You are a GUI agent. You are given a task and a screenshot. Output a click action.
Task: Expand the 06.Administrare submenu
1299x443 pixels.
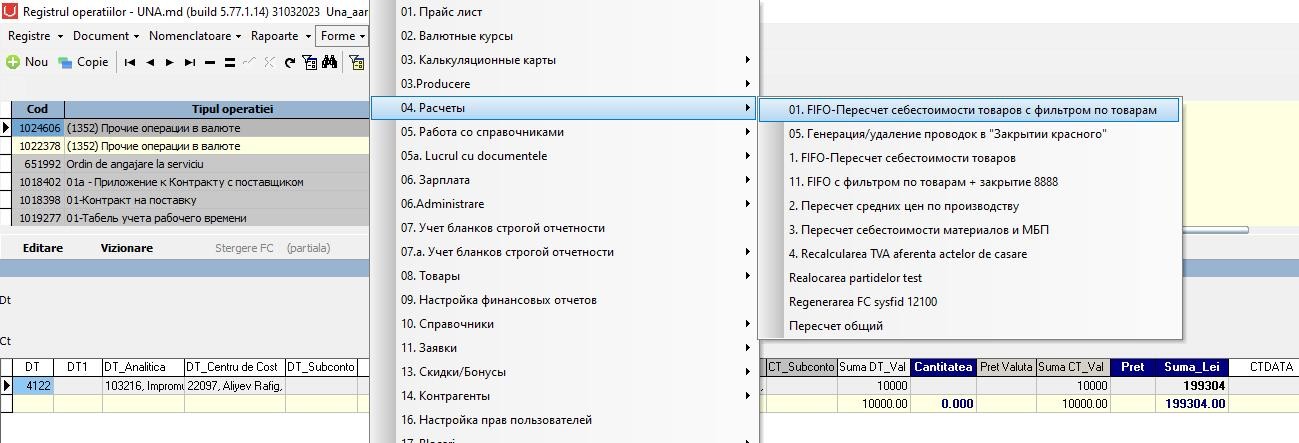(x=565, y=204)
